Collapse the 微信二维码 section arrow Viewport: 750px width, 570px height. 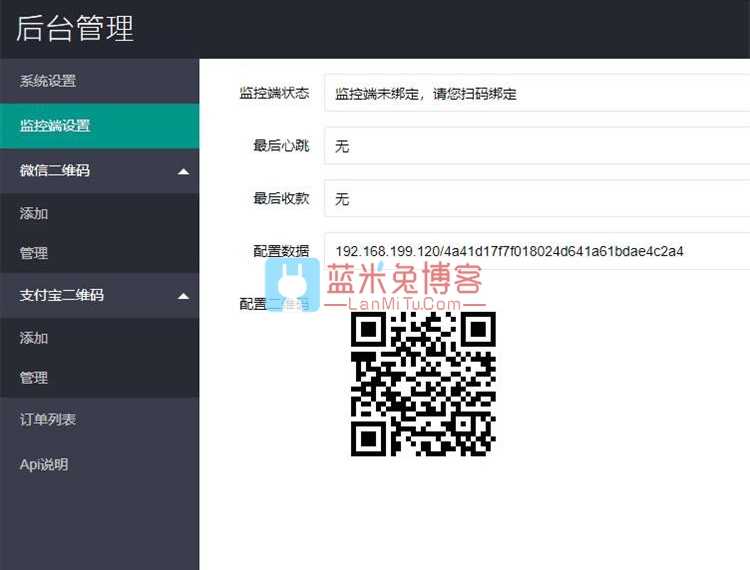point(183,171)
